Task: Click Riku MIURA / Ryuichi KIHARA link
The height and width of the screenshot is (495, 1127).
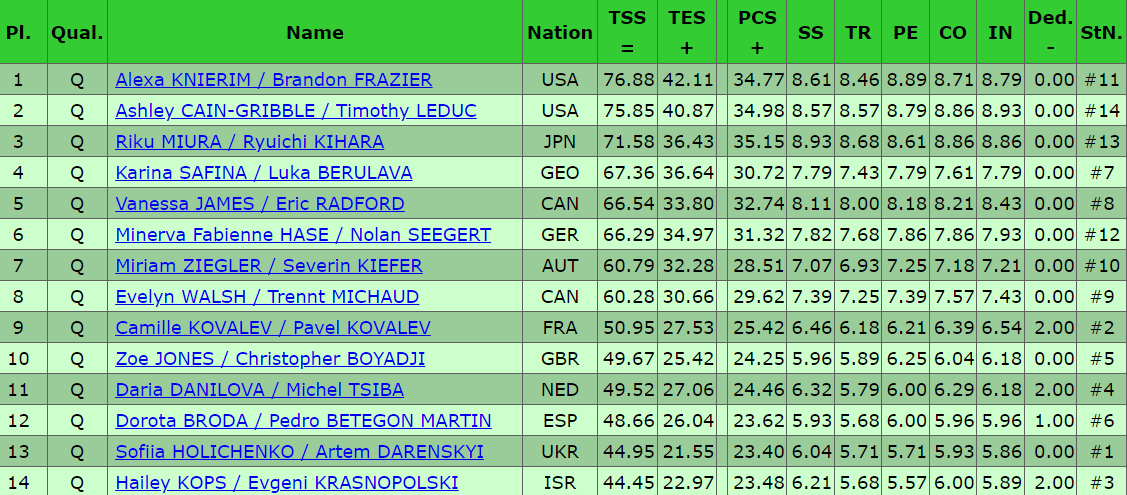Action: point(250,142)
